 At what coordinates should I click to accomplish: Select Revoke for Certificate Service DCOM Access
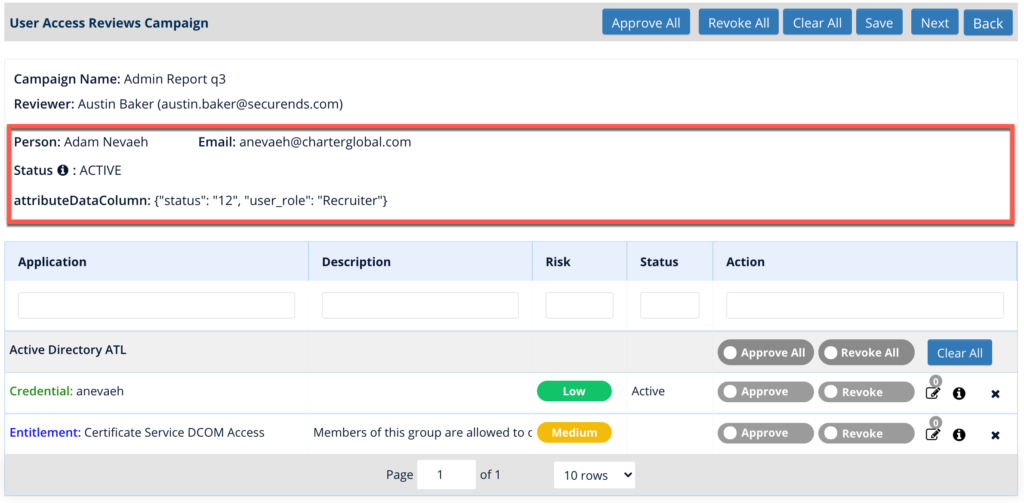point(866,433)
